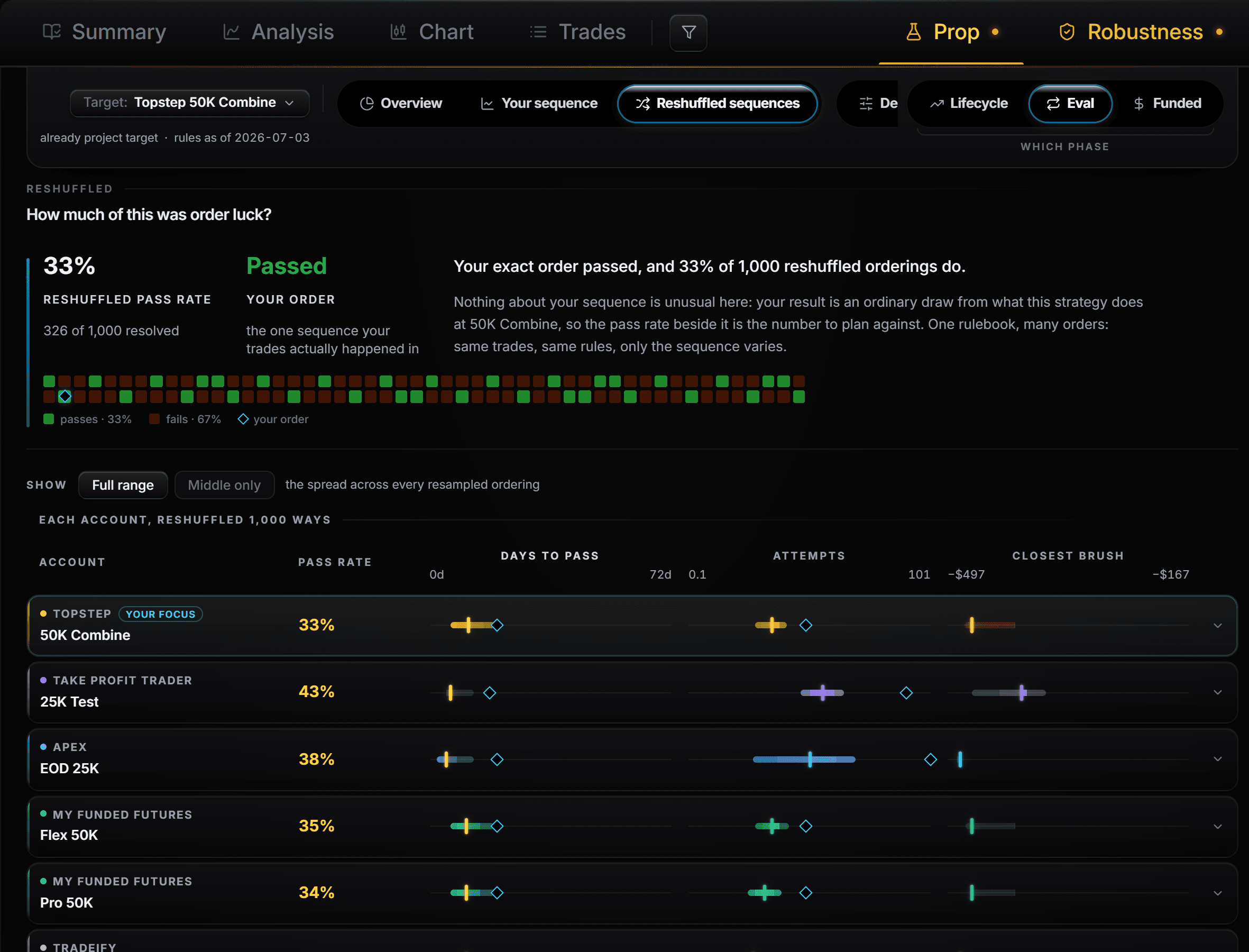
Task: Click the Summary book icon
Action: pyautogui.click(x=52, y=32)
